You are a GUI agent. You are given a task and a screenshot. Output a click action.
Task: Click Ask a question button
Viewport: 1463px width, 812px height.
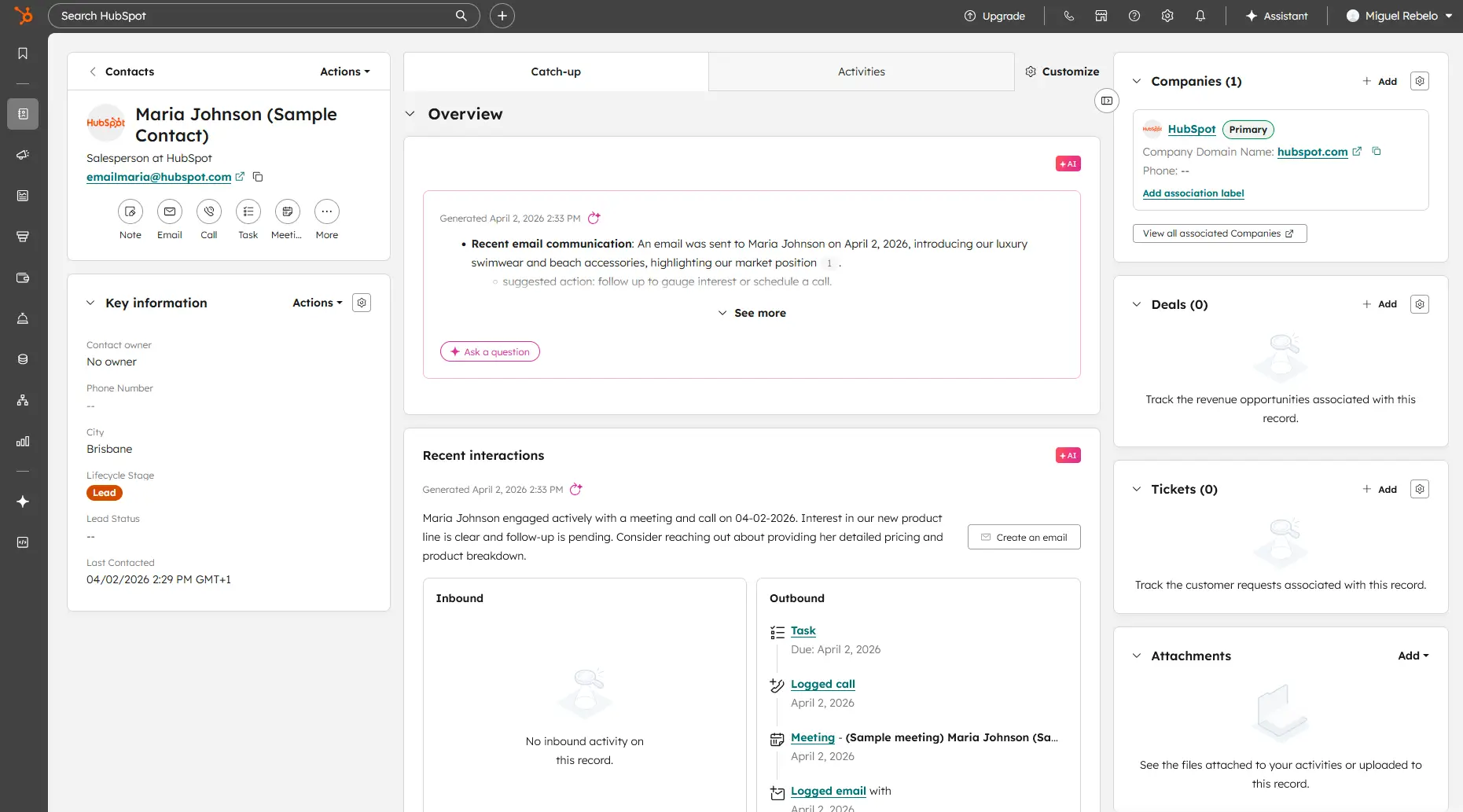coord(490,351)
